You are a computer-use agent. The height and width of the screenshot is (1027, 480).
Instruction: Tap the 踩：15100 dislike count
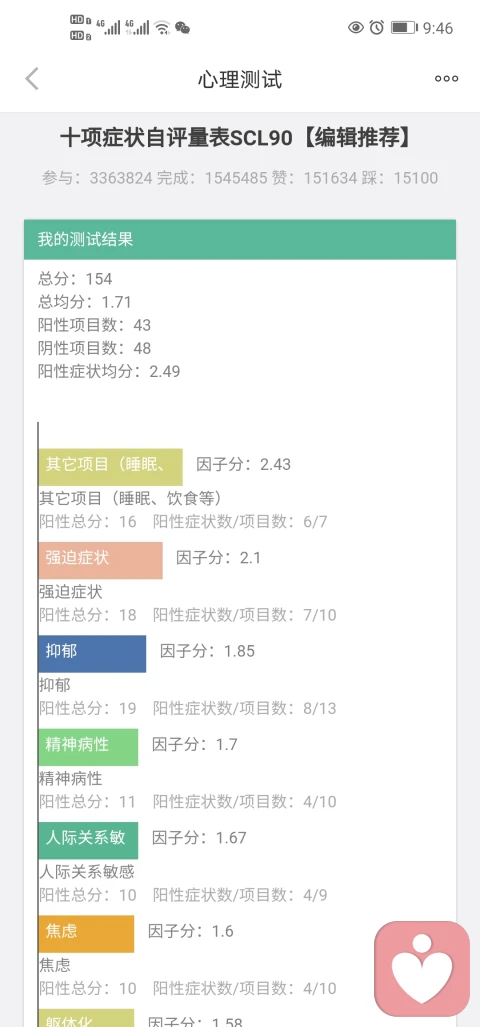tap(400, 177)
